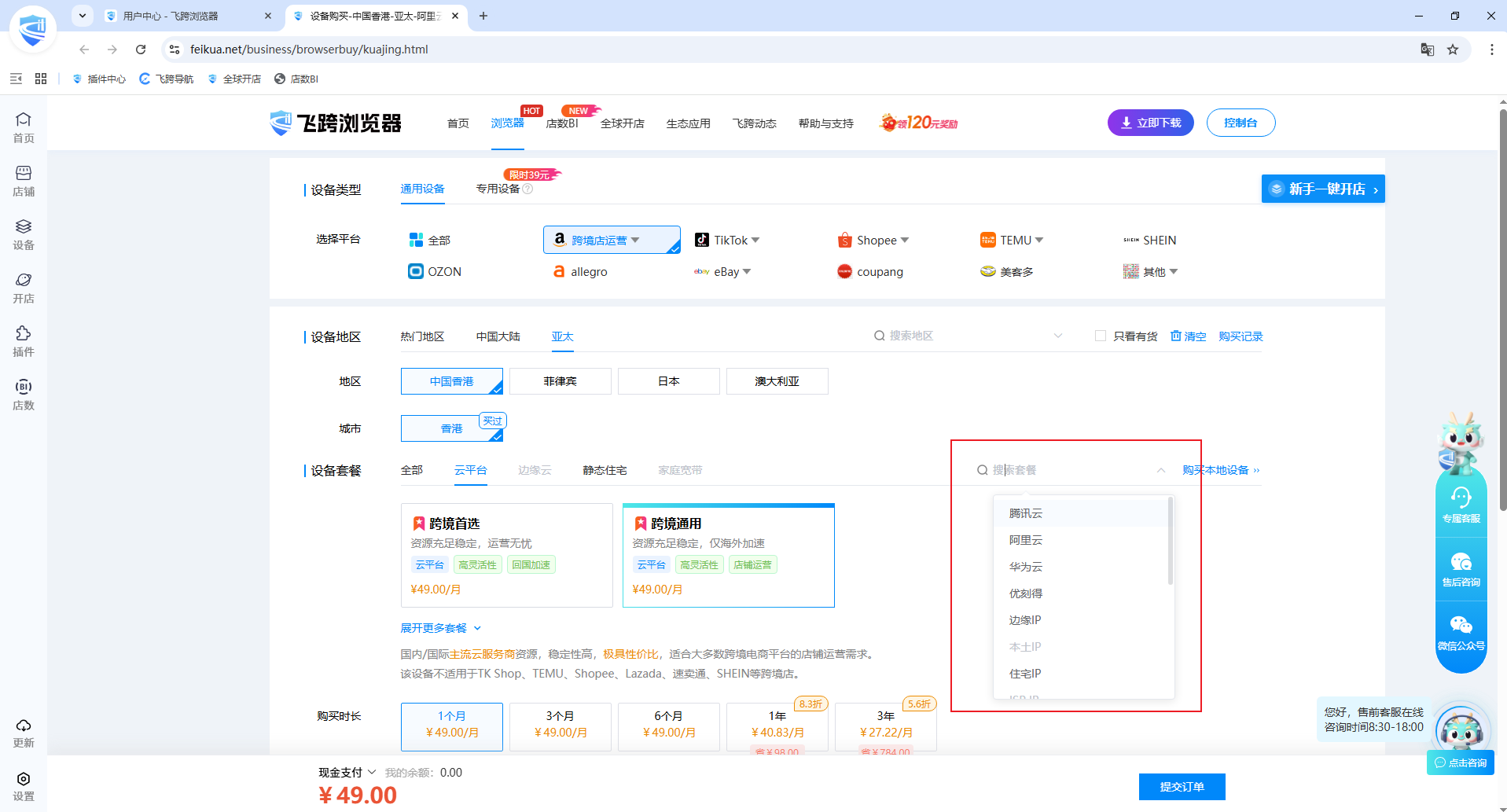
Task: Switch to the 热门地区 region tab
Action: tap(422, 336)
